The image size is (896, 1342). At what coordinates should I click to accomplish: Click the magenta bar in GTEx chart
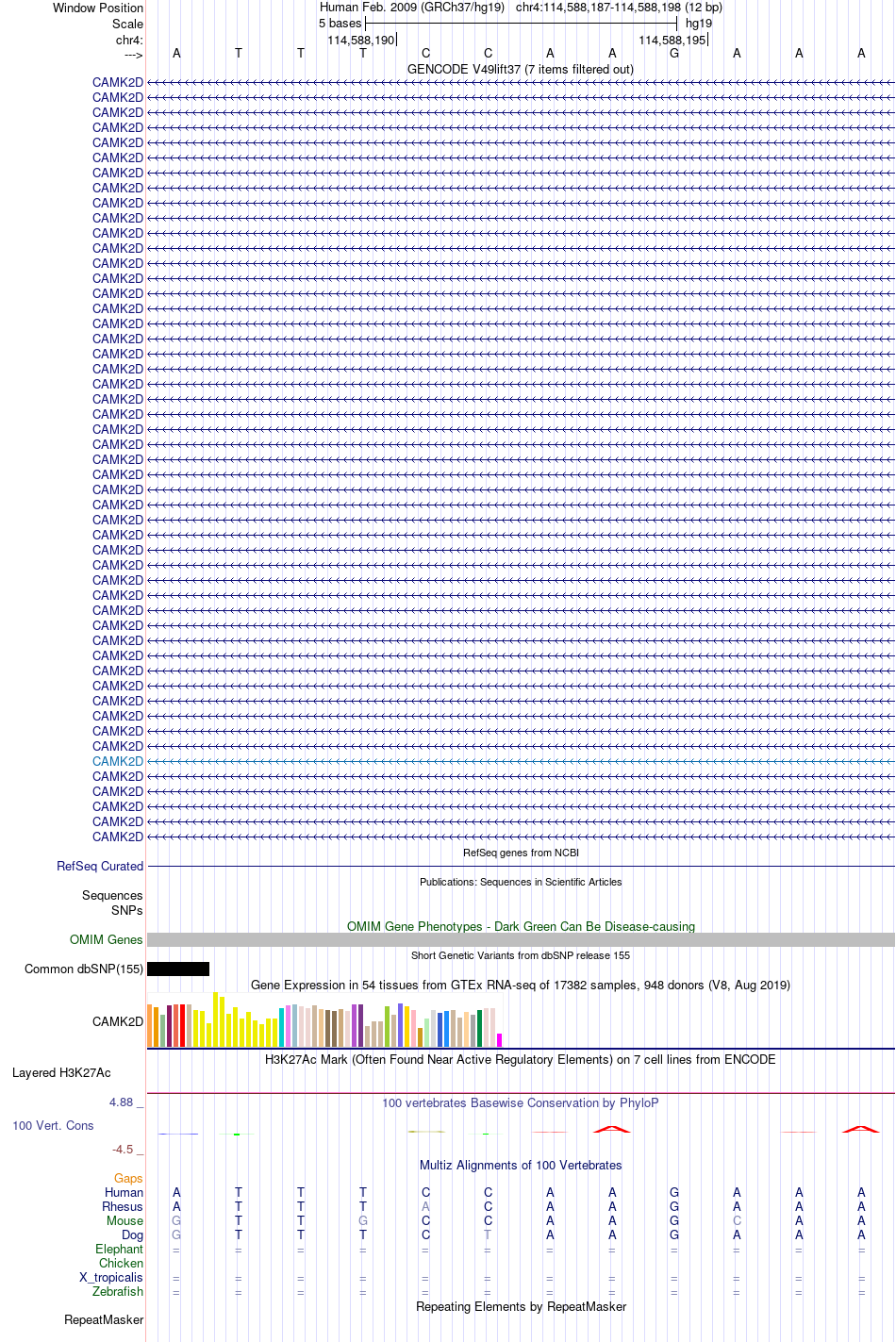pos(500,1040)
